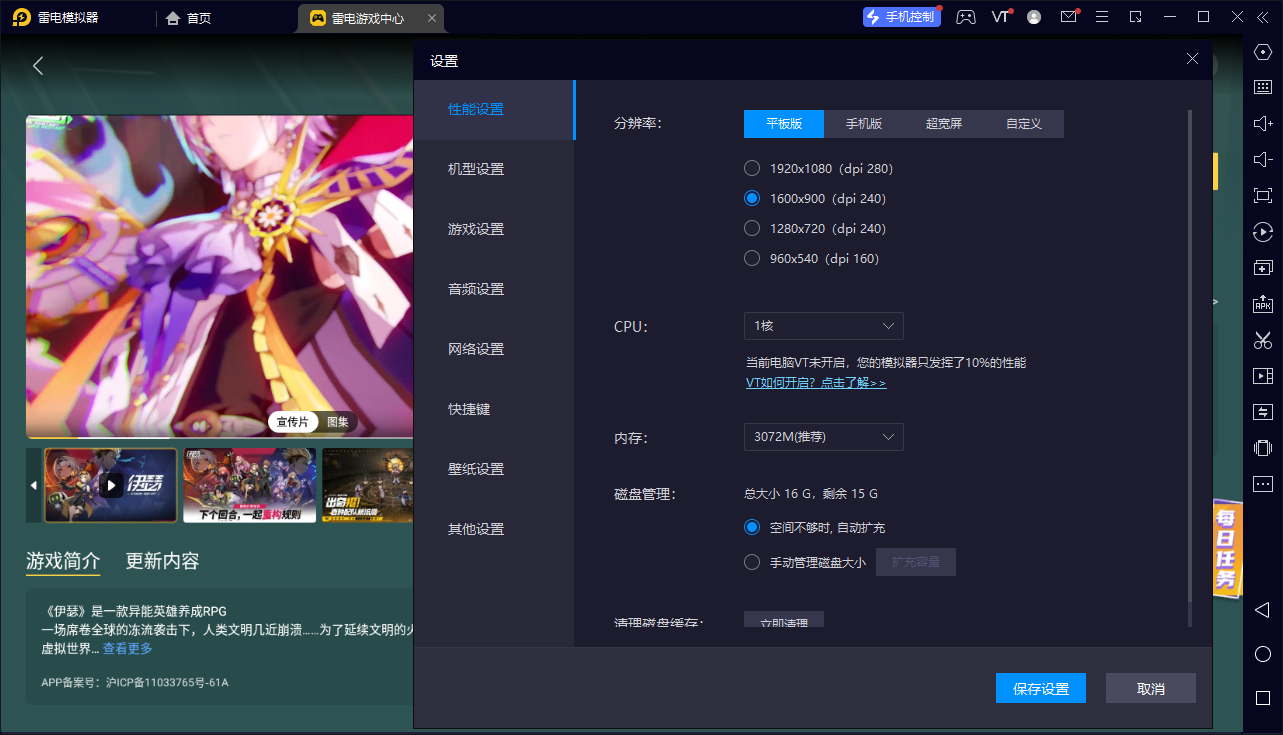1283x735 pixels.
Task: Click the 保存设置 button
Action: point(1041,688)
